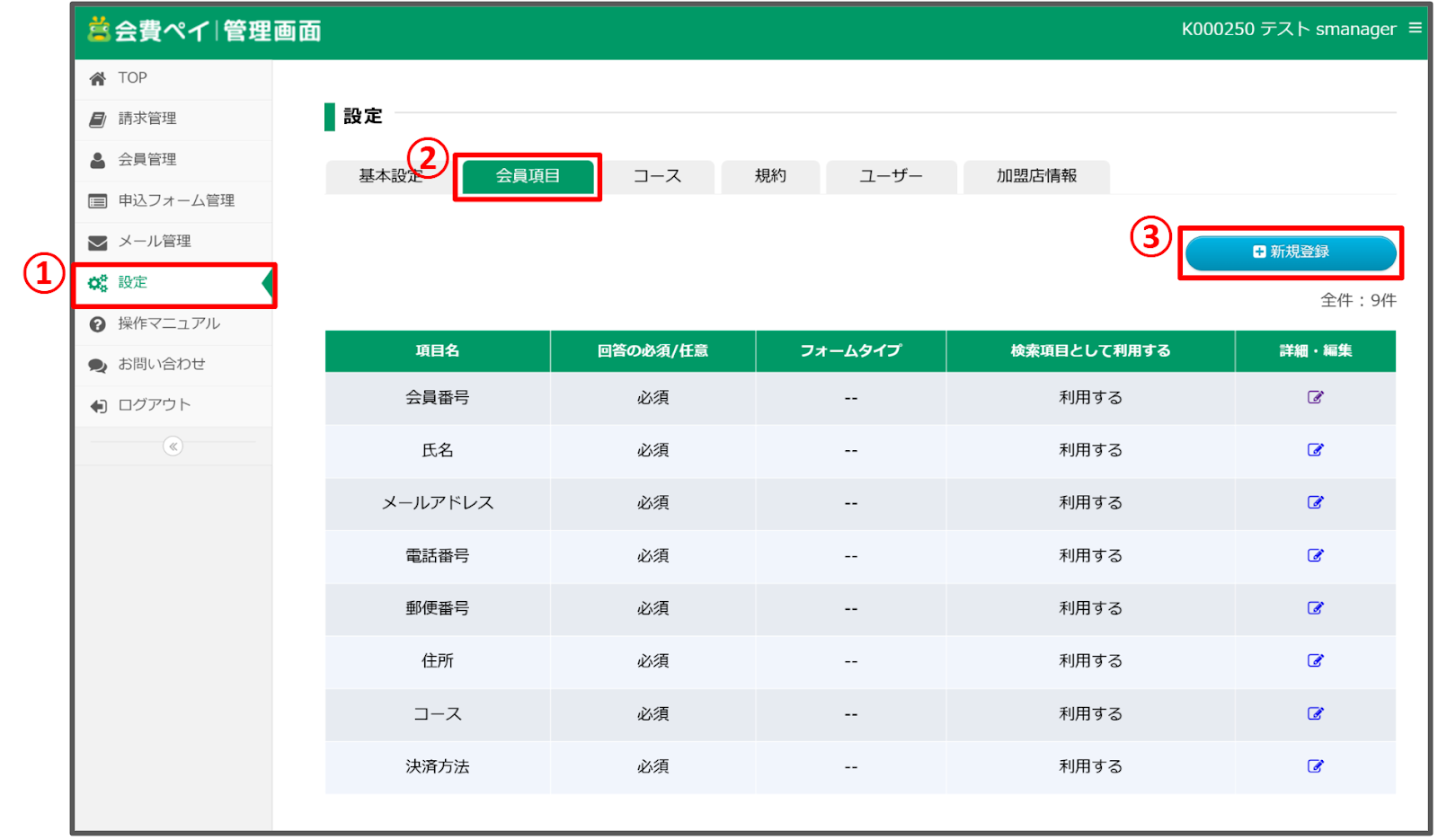Click the 新規登録 button
The height and width of the screenshot is (840, 1438).
click(1291, 252)
